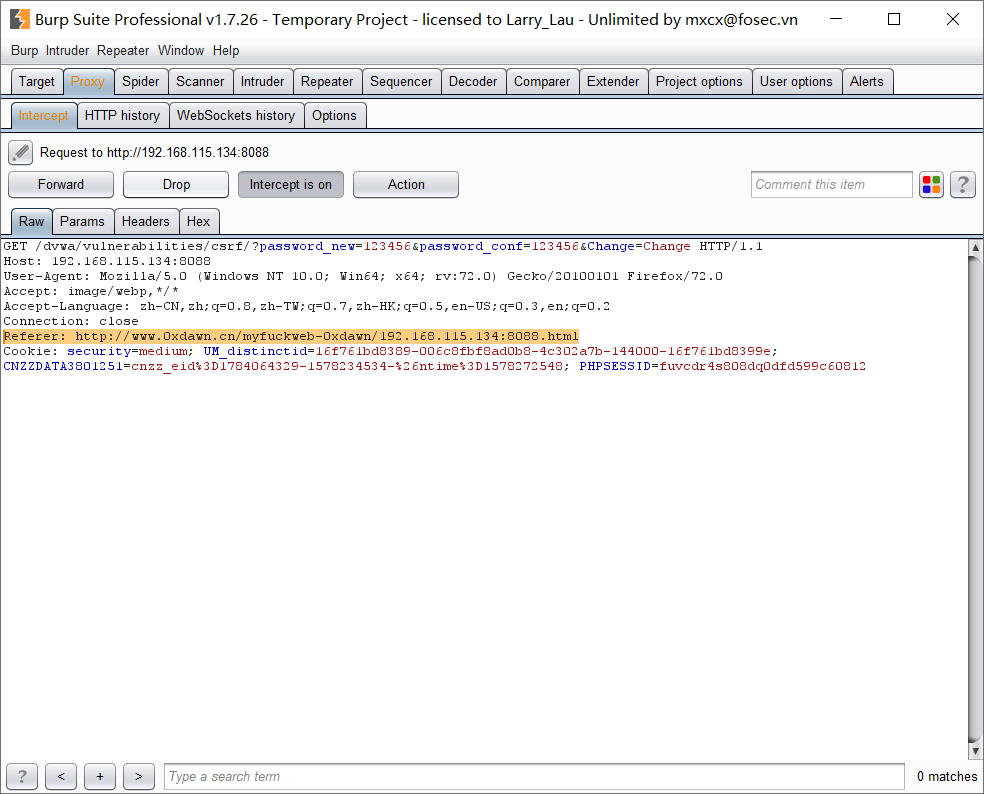This screenshot has width=984, height=794.
Task: Click the Connection: close line
Action: coord(71,321)
